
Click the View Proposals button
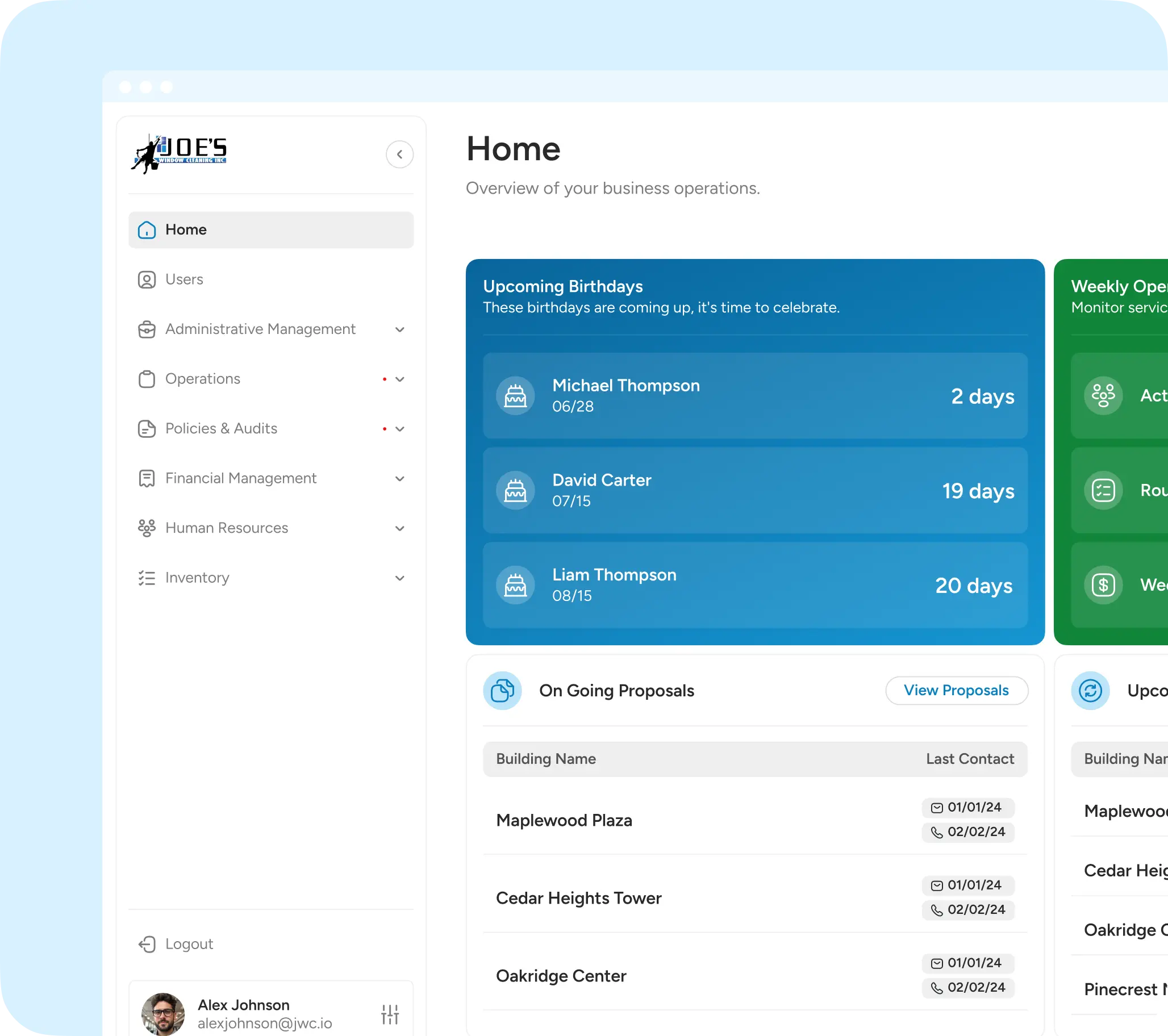(956, 690)
